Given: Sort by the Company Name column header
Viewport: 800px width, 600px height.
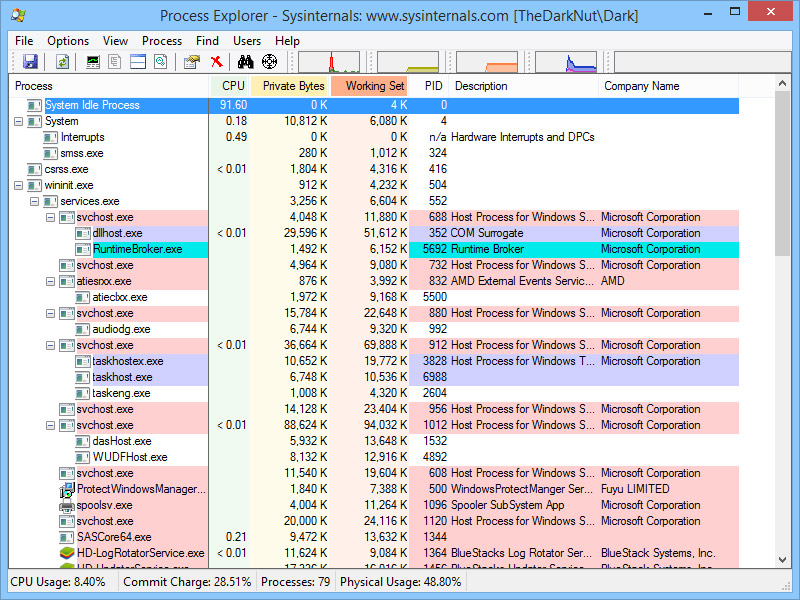Looking at the screenshot, I should 668,86.
